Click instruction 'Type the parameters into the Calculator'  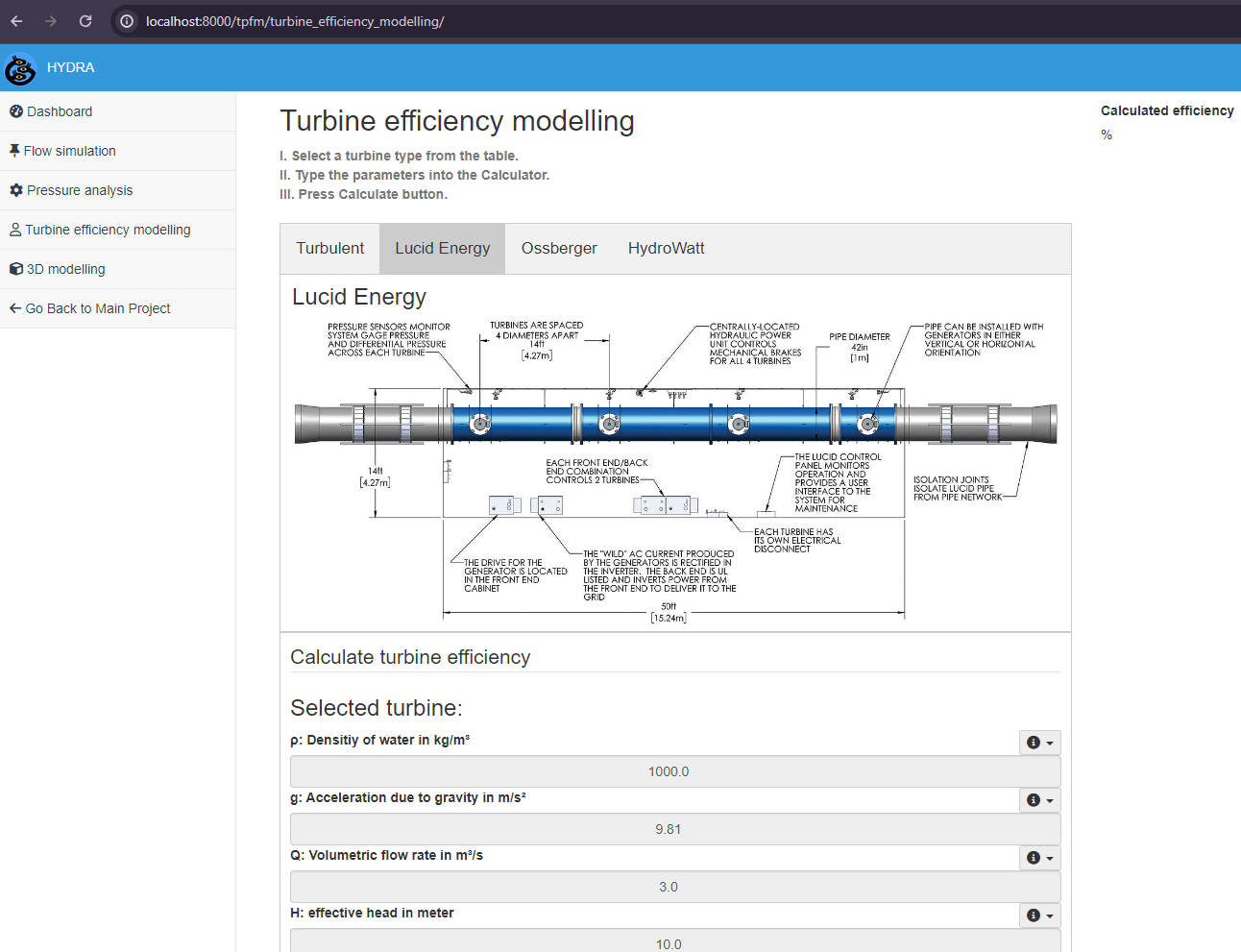click(415, 175)
